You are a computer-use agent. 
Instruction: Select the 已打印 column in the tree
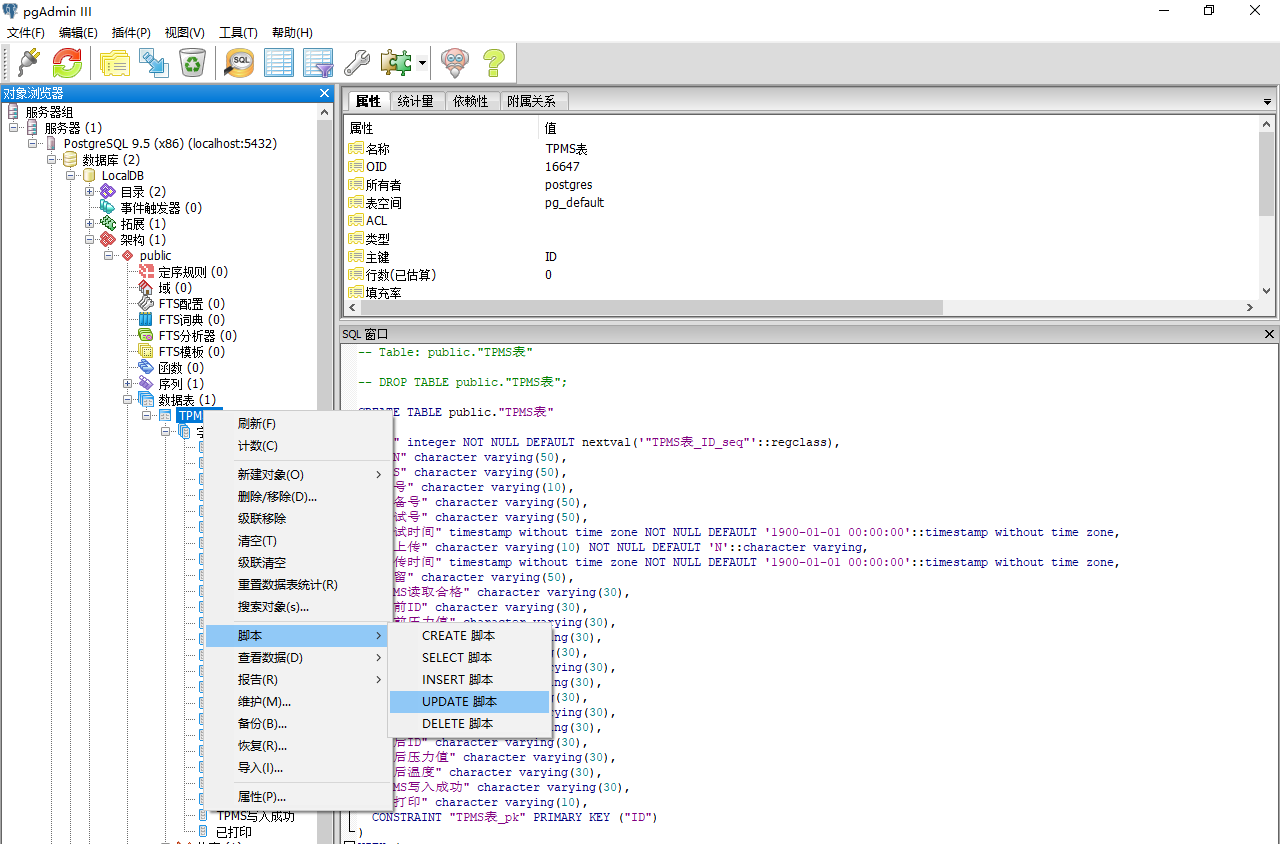(x=233, y=832)
